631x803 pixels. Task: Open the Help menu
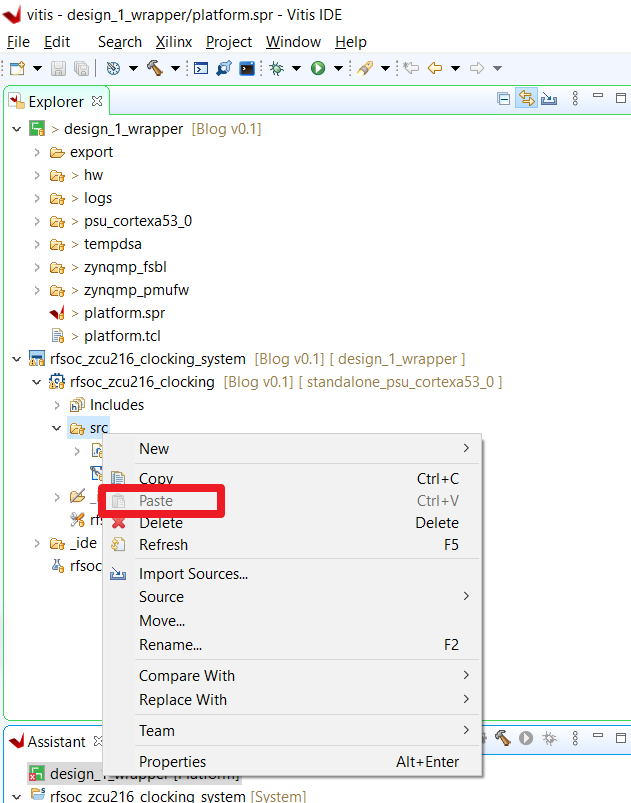coord(351,42)
